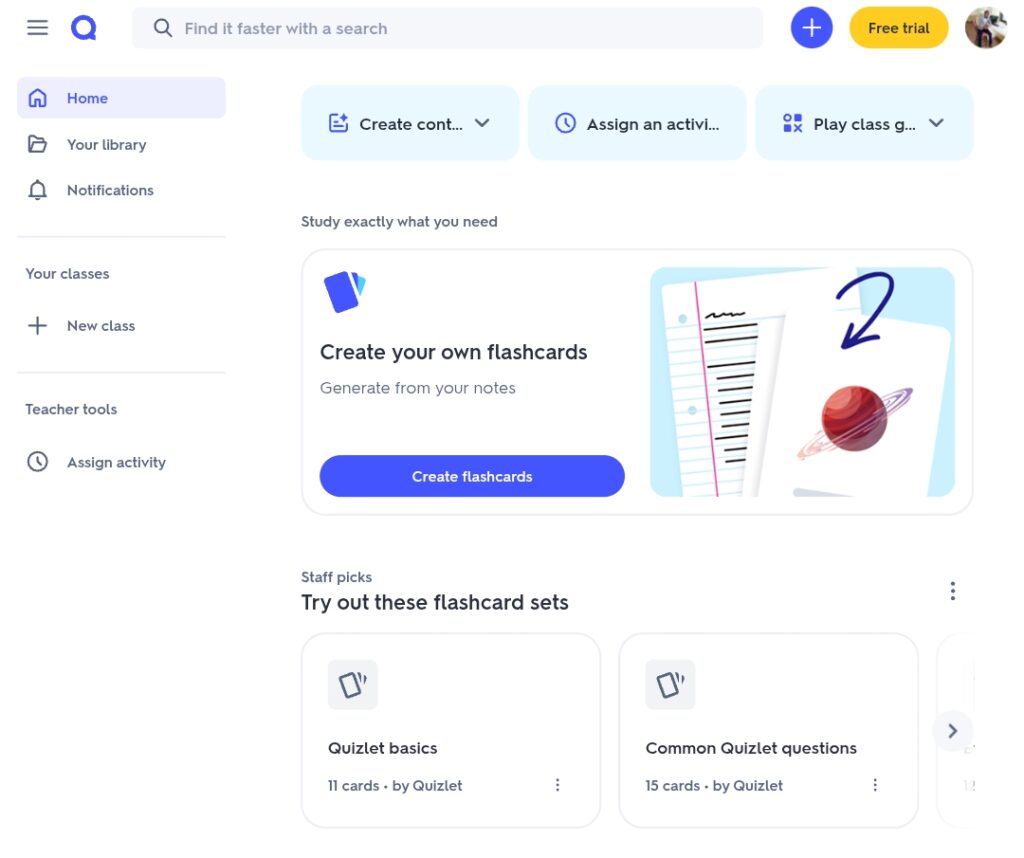This screenshot has width=1024, height=858.
Task: Click the Your library folder icon
Action: 38,144
